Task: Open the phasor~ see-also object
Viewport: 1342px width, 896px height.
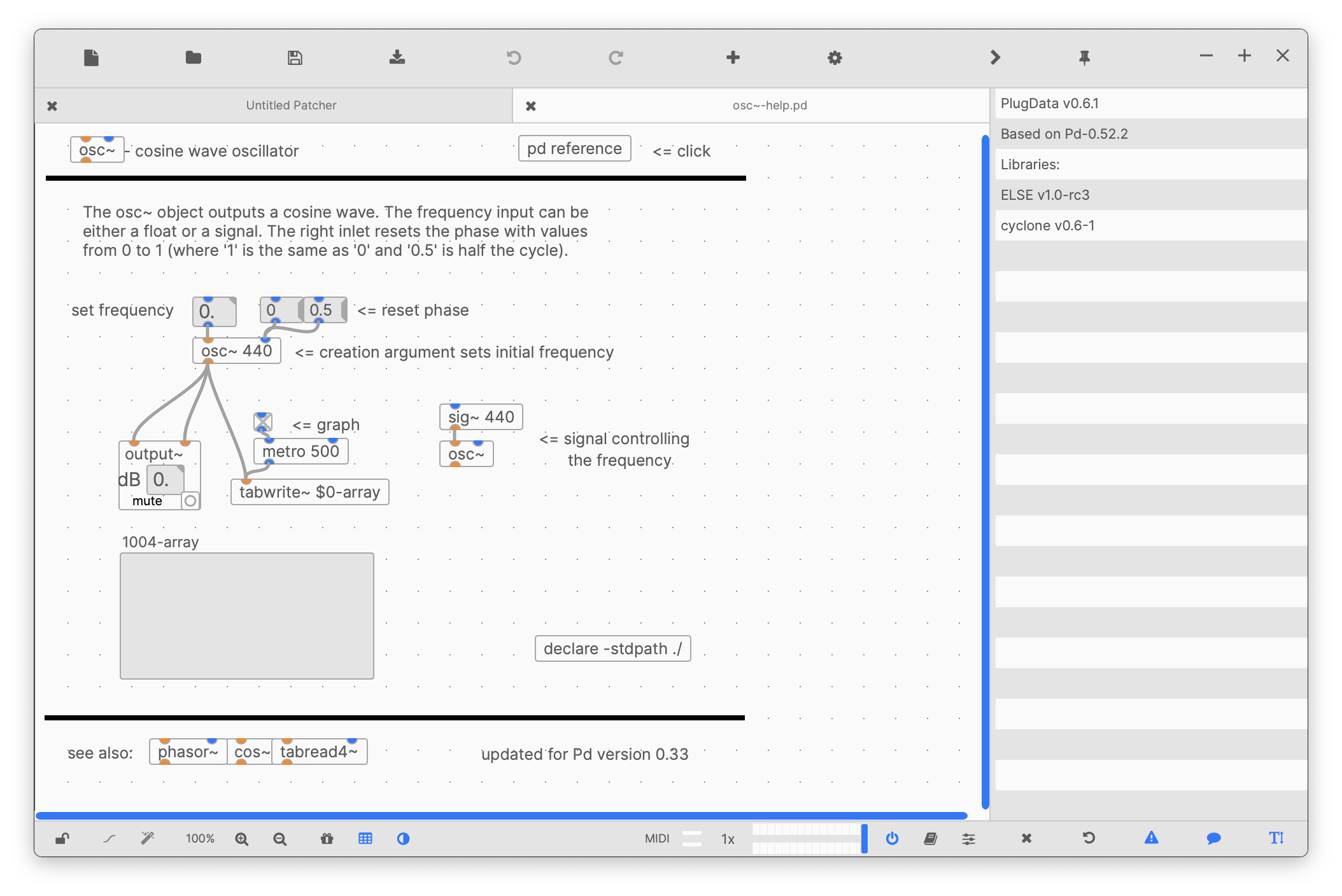Action: 188,752
